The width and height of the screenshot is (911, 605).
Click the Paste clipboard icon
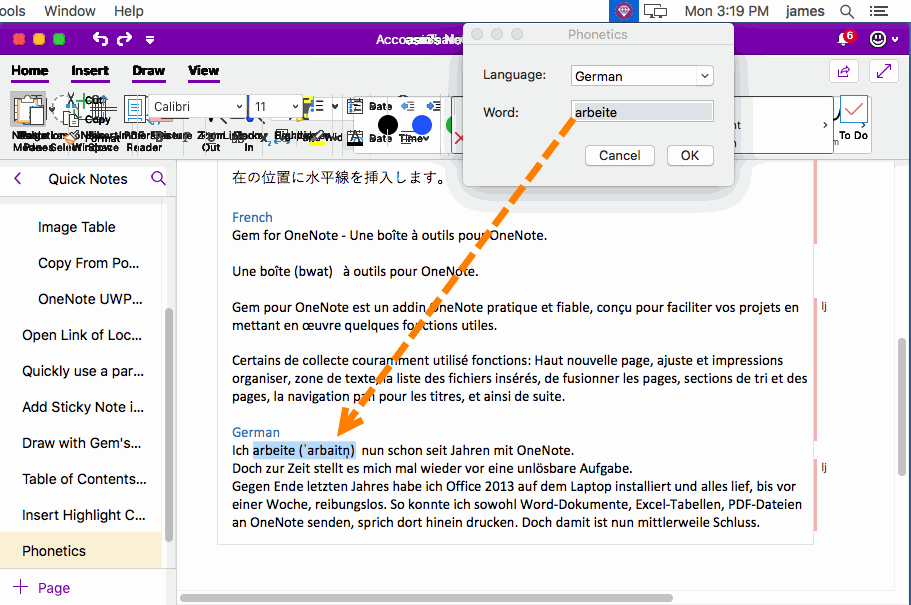pos(28,109)
